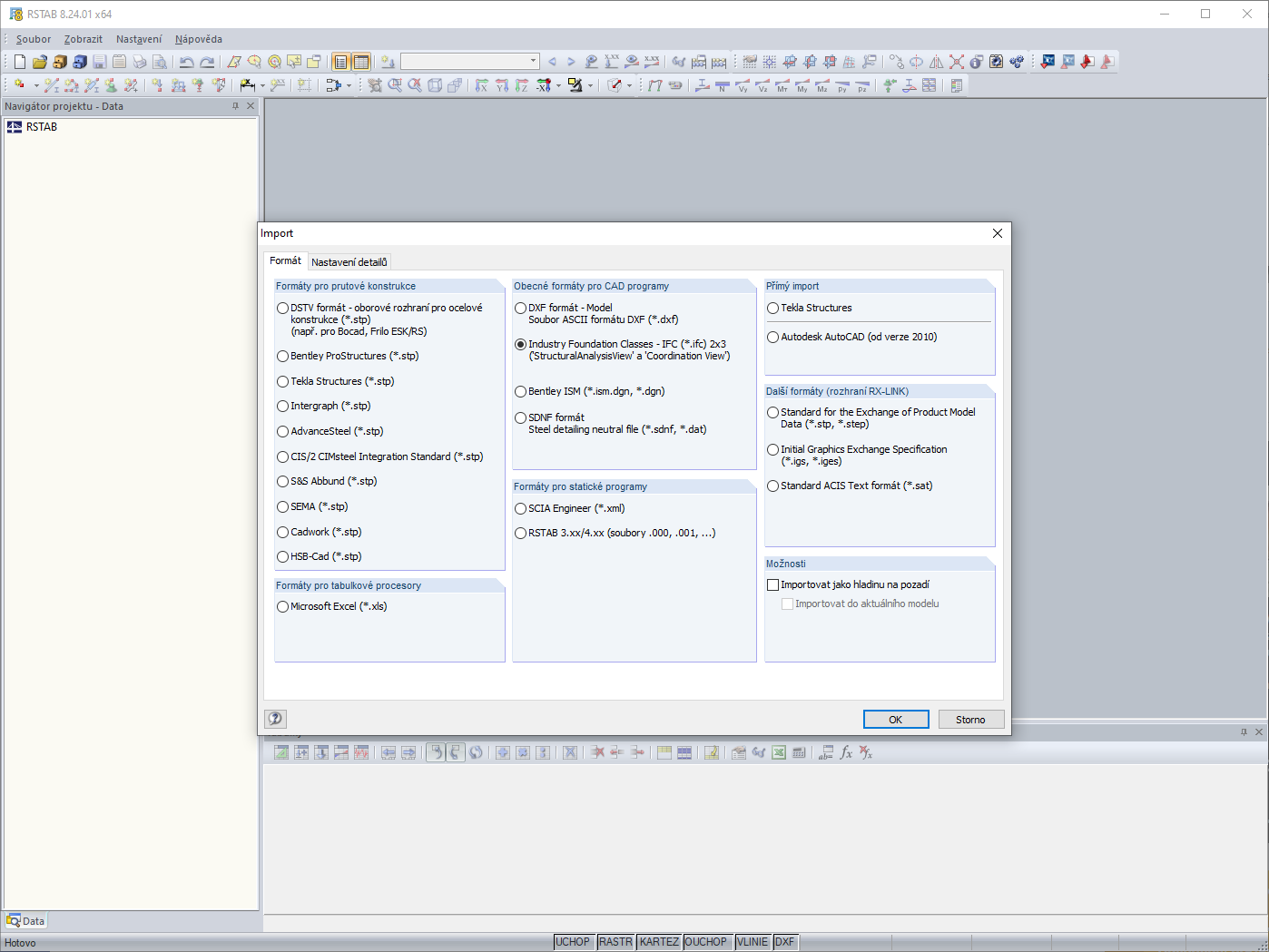The height and width of the screenshot is (952, 1269).
Task: Click the Data tab at navigator bottom
Action: (x=25, y=921)
